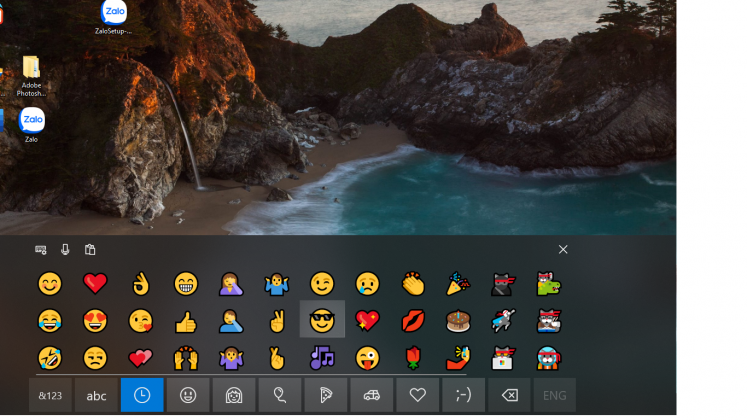
Task: Switch to smiley faces emoji category
Action: 188,396
